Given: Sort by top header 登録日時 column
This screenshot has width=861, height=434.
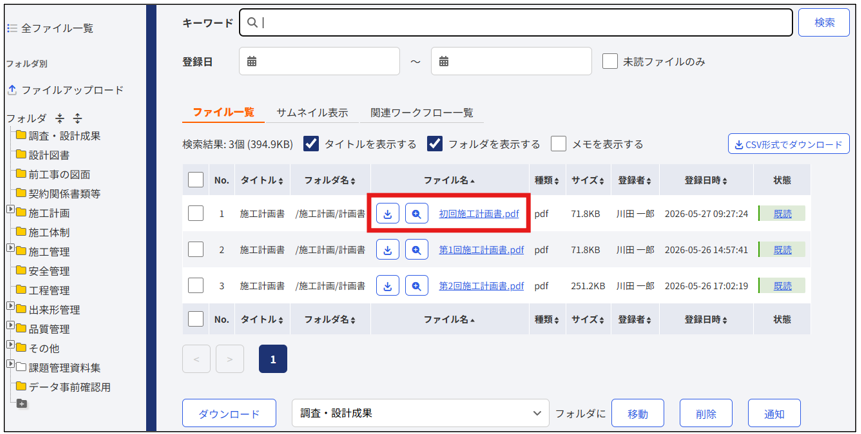Looking at the screenshot, I should (706, 180).
